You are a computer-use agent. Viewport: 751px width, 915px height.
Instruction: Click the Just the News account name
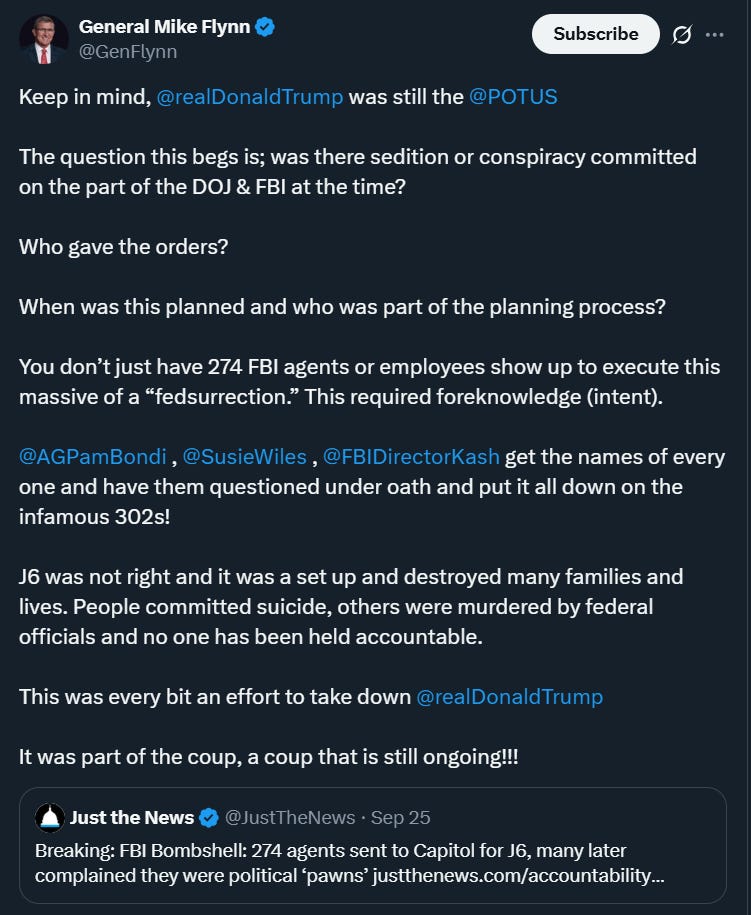132,818
